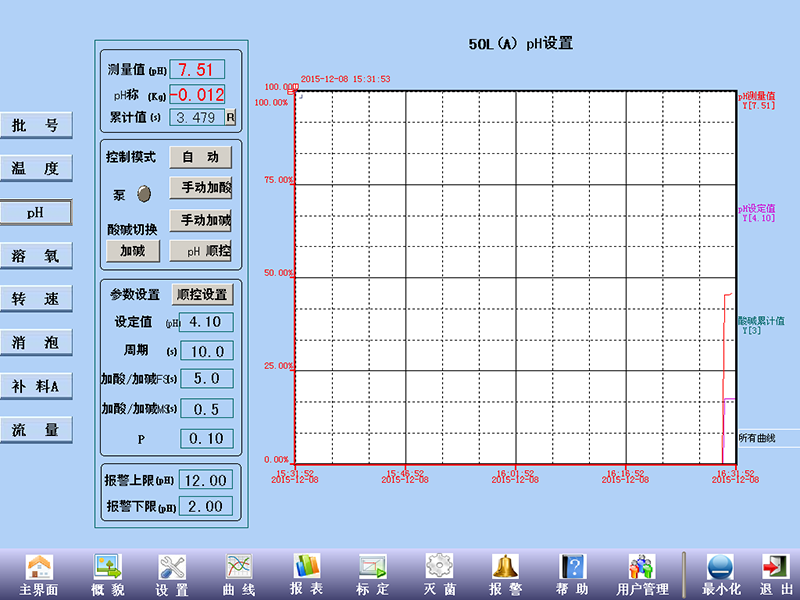Toggle the pH 顺控 sequence control
800x600 pixels.
click(x=203, y=251)
